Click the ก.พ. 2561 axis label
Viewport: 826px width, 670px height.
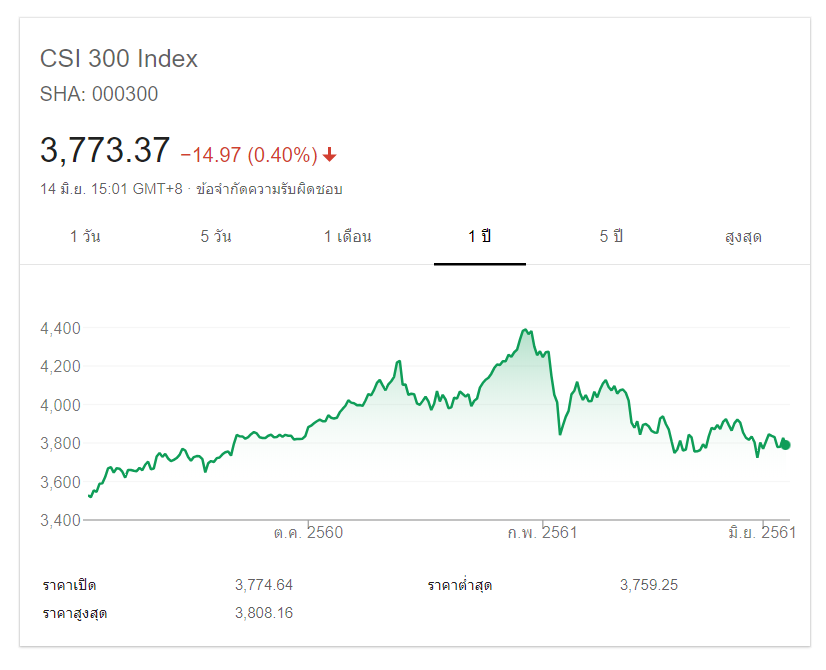[542, 532]
